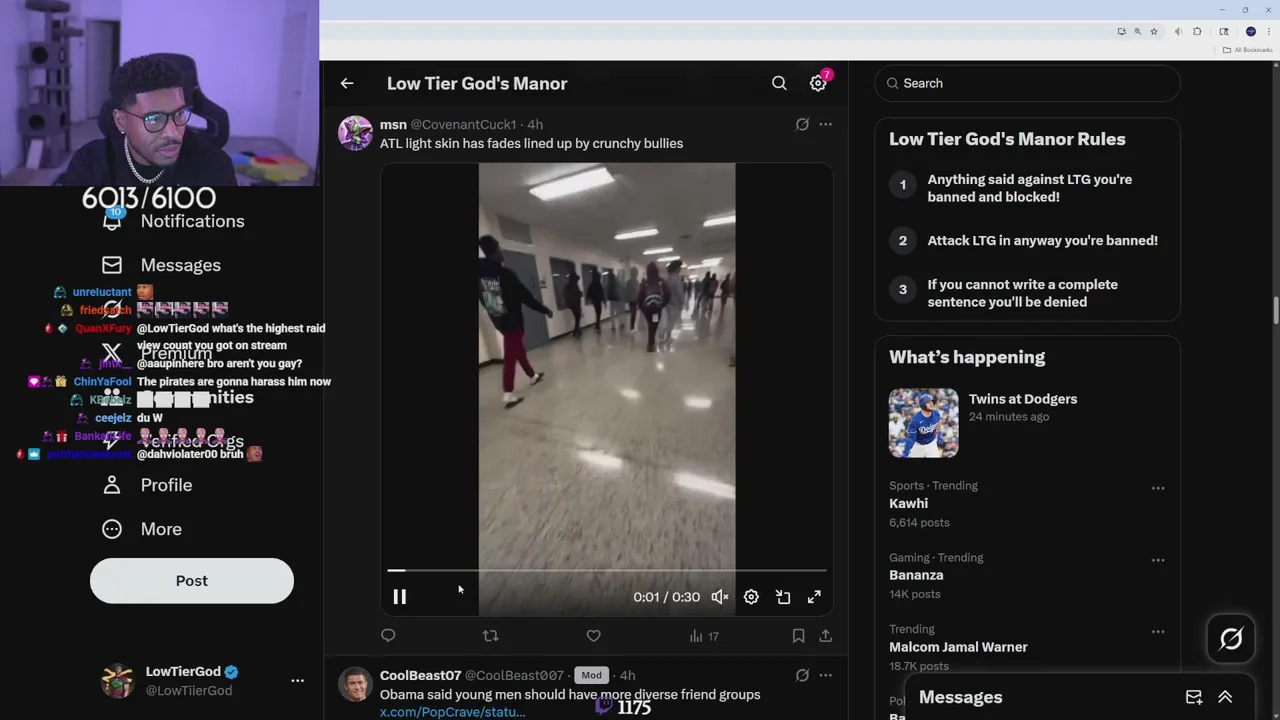
Task: Open the All Bookmarks folder
Action: (1248, 50)
